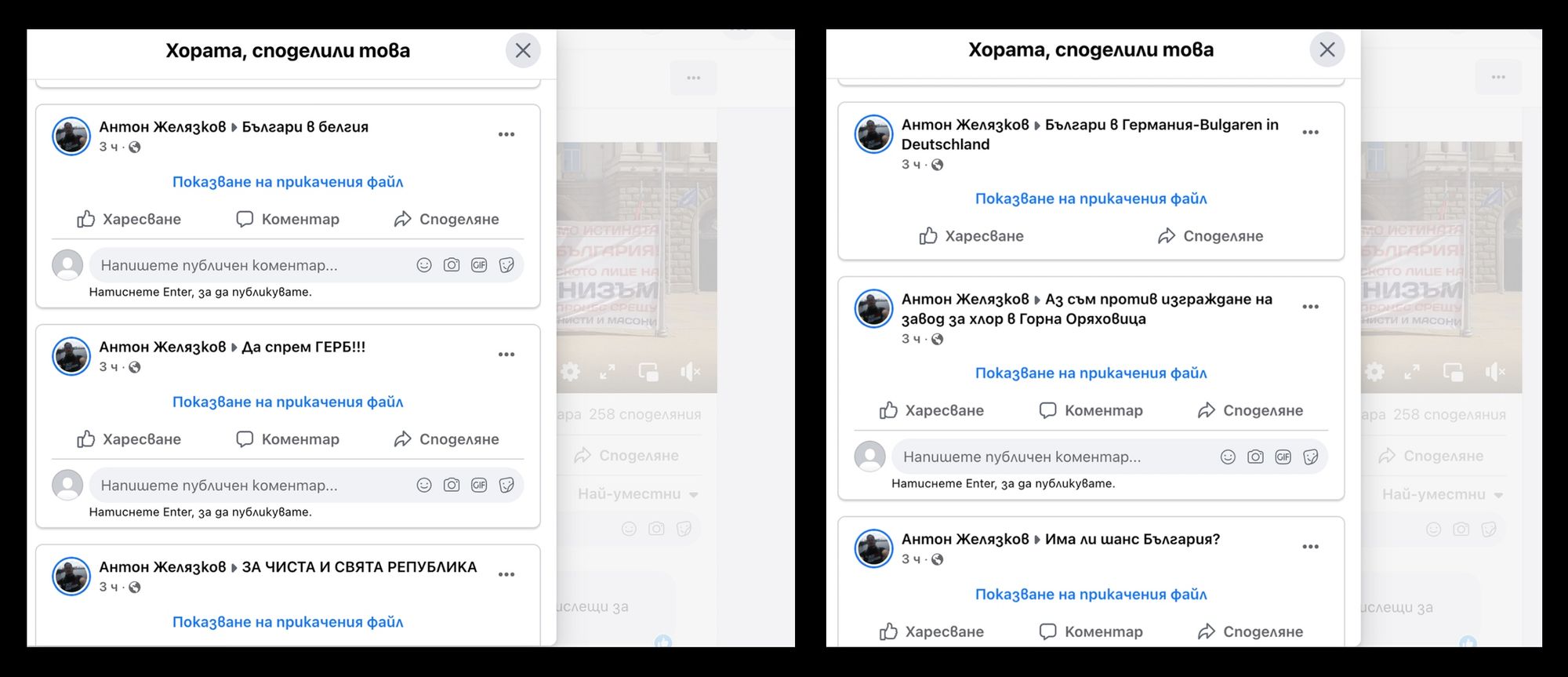
Task: Open Най-уместни sorting dropdown behind Българи в белгия dialog
Action: point(637,494)
